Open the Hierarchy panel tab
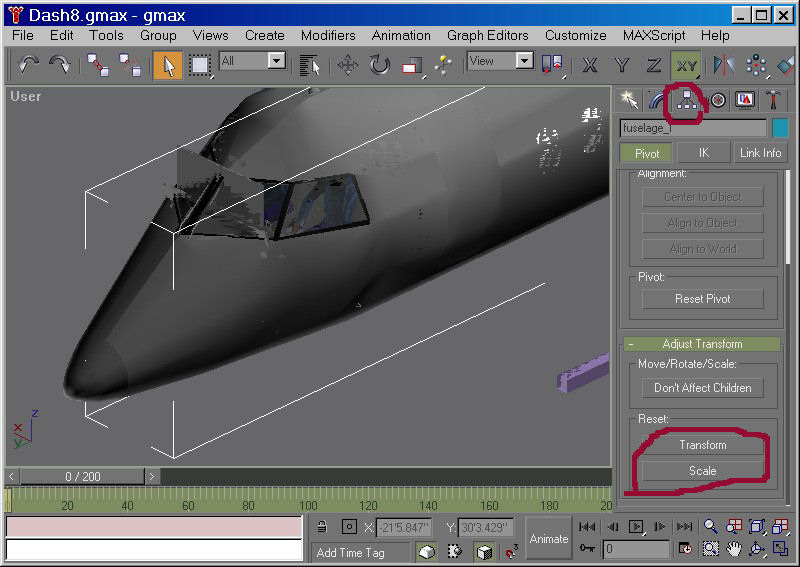 687,99
